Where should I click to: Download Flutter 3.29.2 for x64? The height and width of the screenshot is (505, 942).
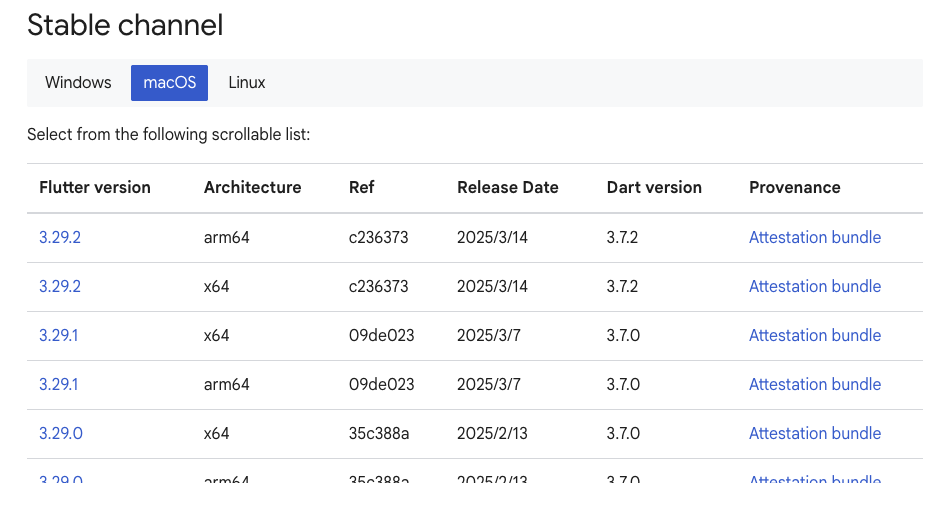[x=60, y=287]
